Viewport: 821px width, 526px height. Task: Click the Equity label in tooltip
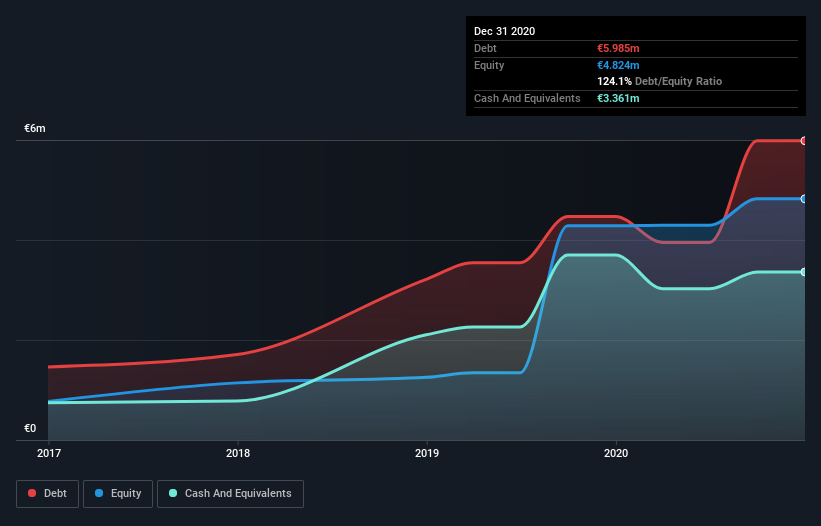point(489,65)
